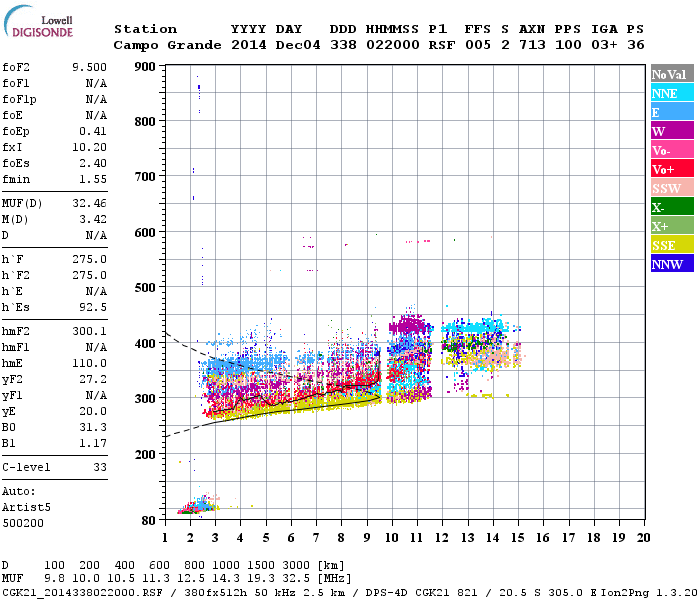
Task: Click the MUF 9.8 table value
Action: [54, 579]
